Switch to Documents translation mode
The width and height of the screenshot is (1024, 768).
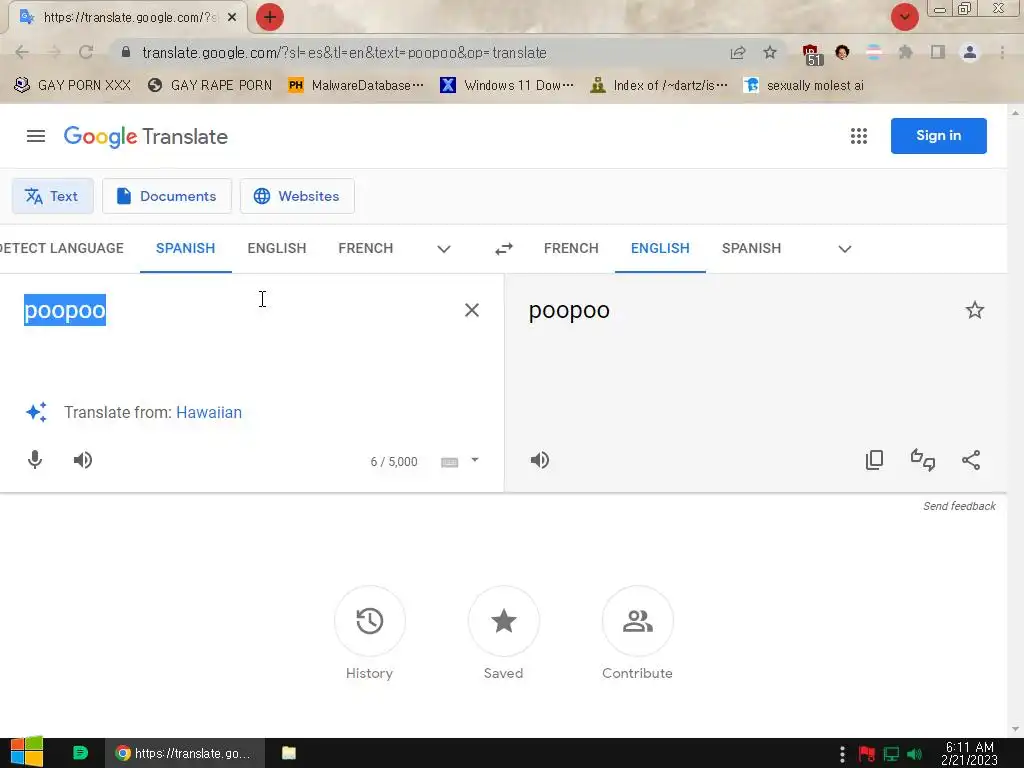(x=167, y=196)
